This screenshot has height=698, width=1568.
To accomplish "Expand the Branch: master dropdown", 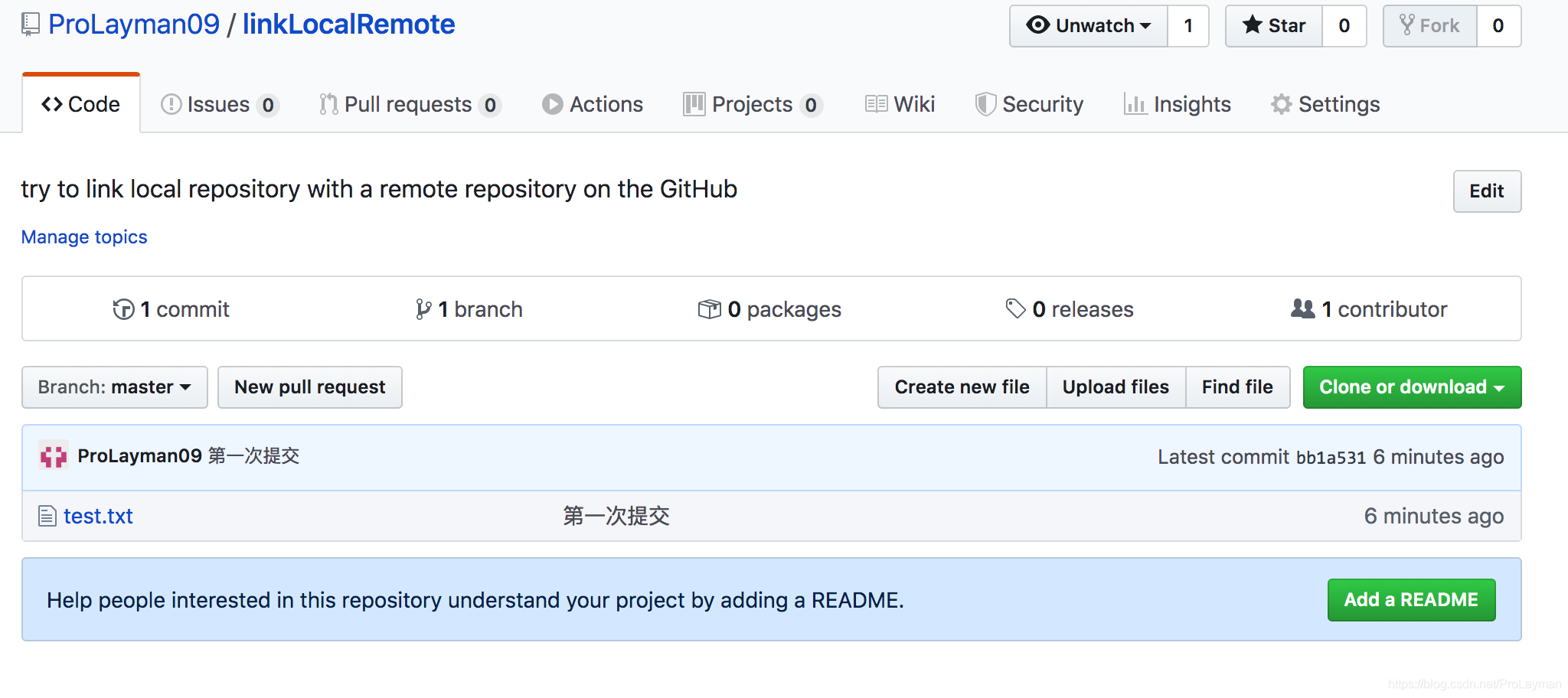I will point(115,387).
